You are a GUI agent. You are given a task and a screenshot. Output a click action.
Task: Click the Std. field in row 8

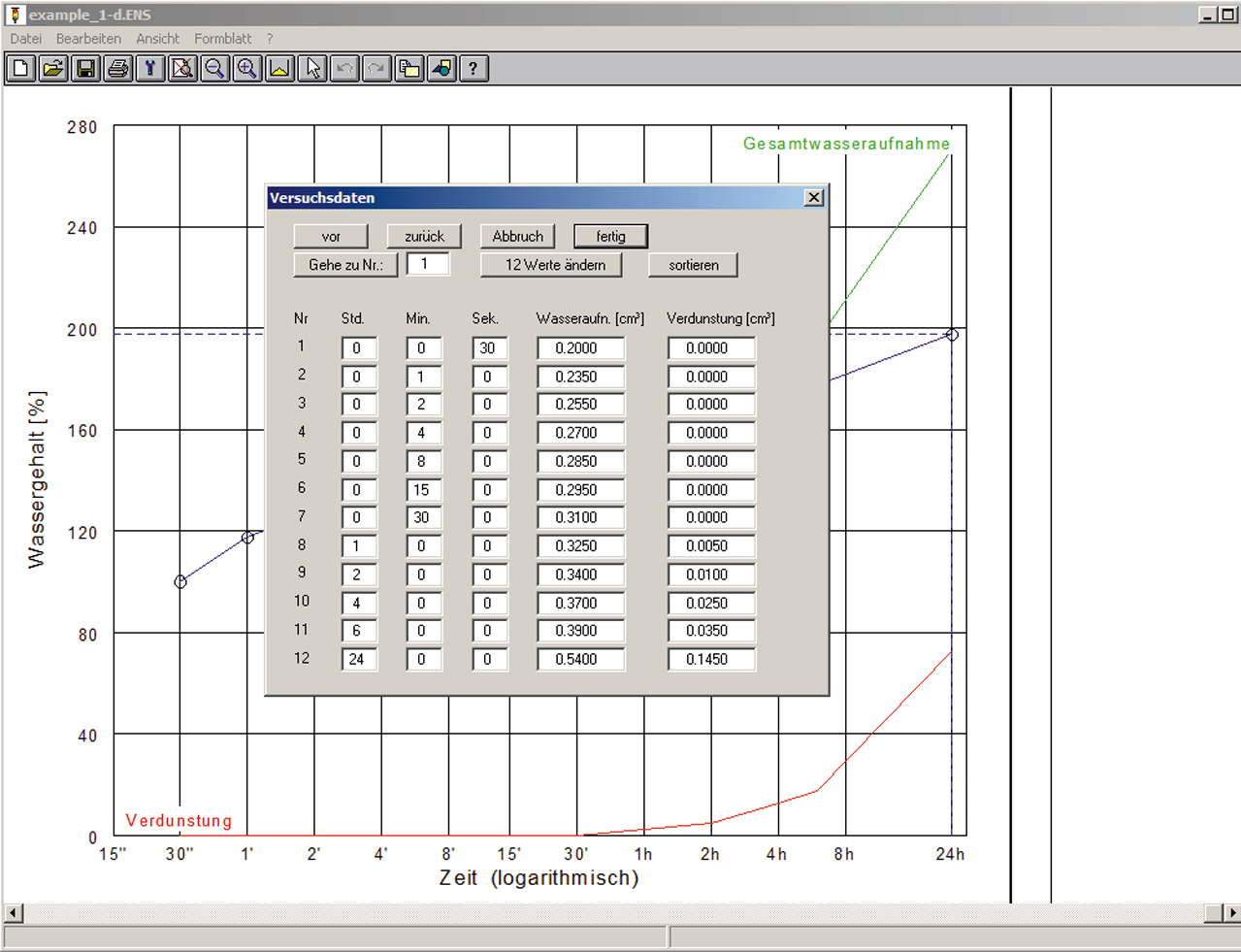[359, 546]
